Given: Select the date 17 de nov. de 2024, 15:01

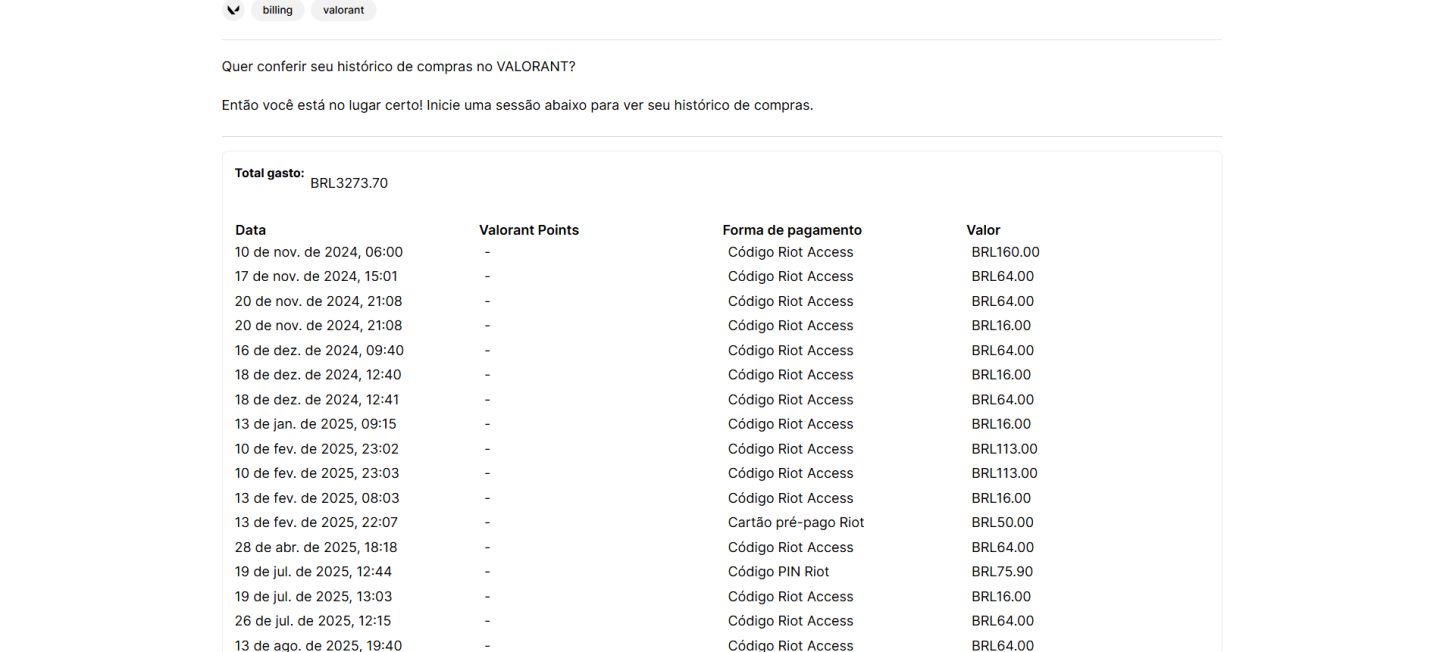Looking at the screenshot, I should [316, 276].
